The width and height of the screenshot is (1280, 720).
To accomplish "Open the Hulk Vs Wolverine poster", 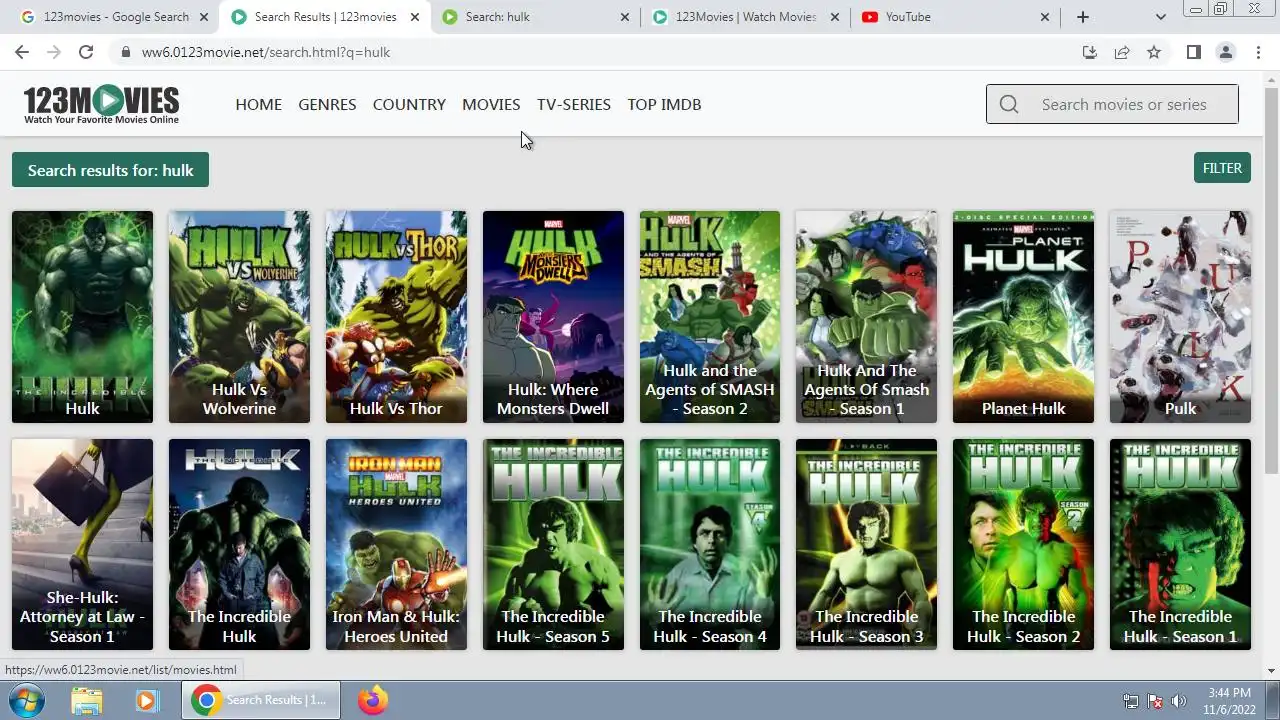I will click(239, 317).
